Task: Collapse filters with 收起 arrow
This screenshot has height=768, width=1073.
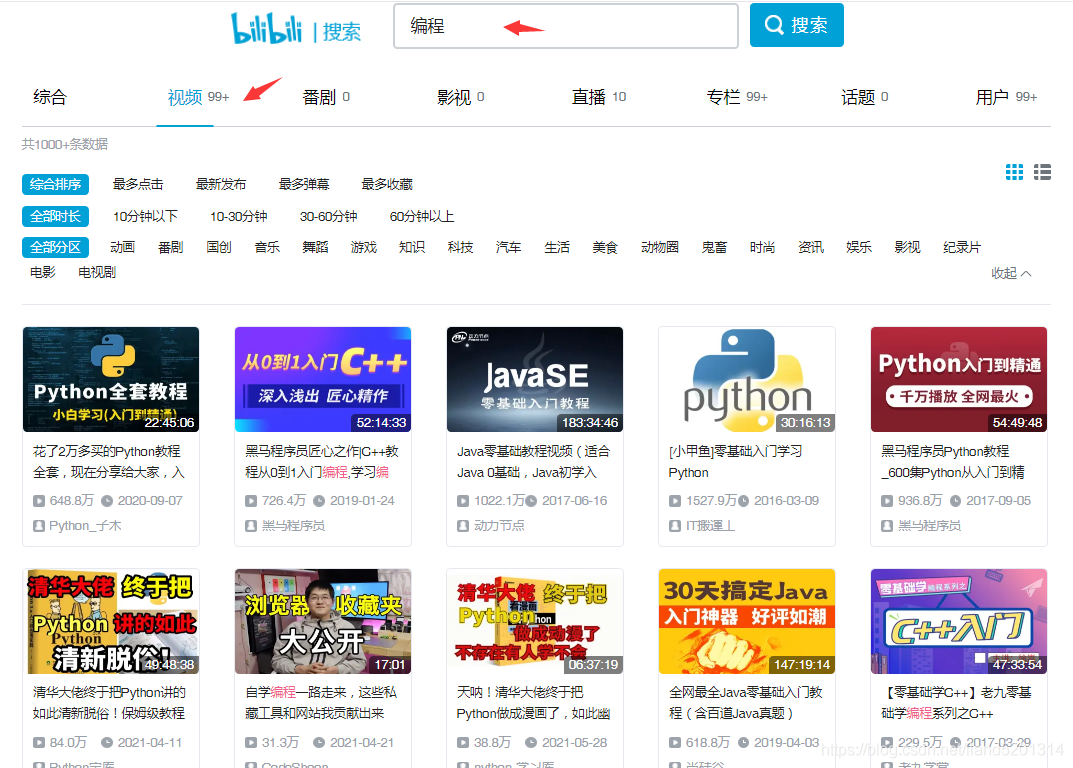Action: pyautogui.click(x=1011, y=273)
